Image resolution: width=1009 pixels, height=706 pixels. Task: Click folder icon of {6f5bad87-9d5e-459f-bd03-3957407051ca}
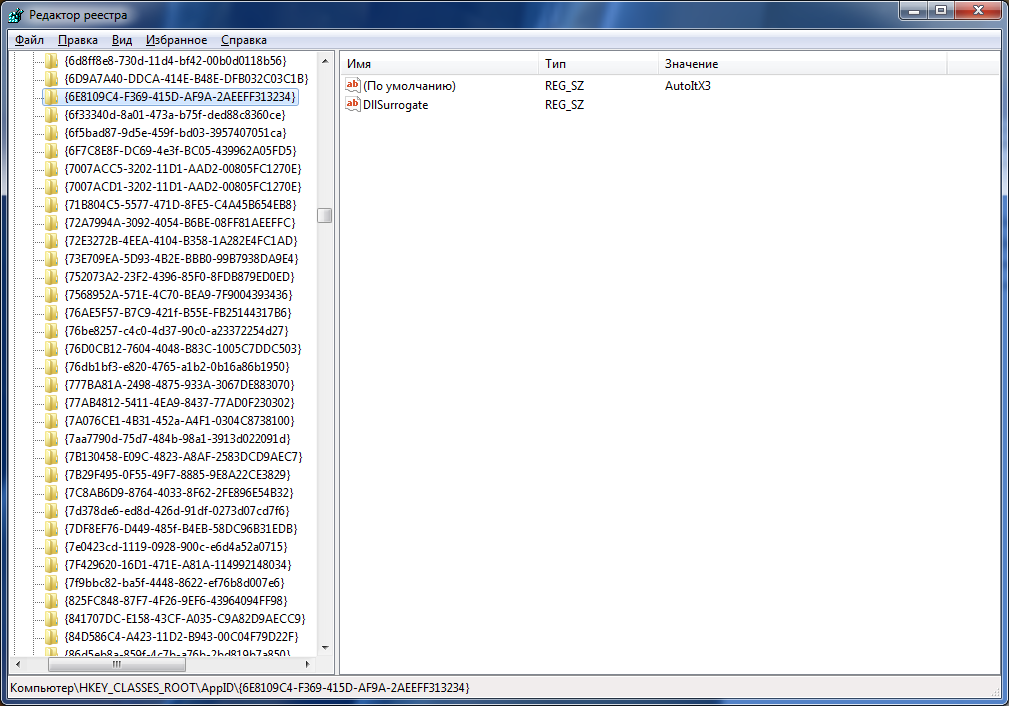point(51,133)
